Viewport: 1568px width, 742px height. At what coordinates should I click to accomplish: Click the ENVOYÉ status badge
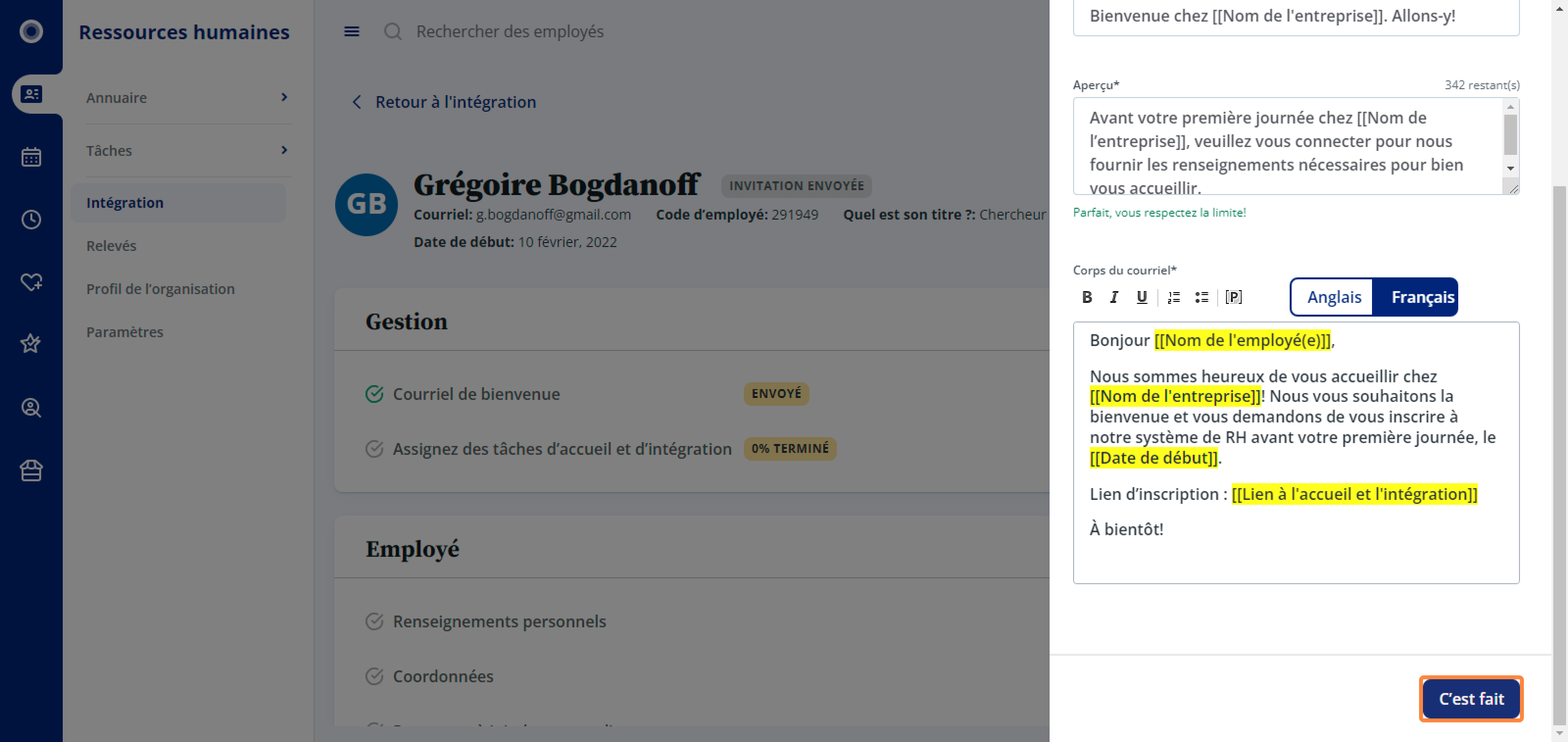(x=776, y=394)
